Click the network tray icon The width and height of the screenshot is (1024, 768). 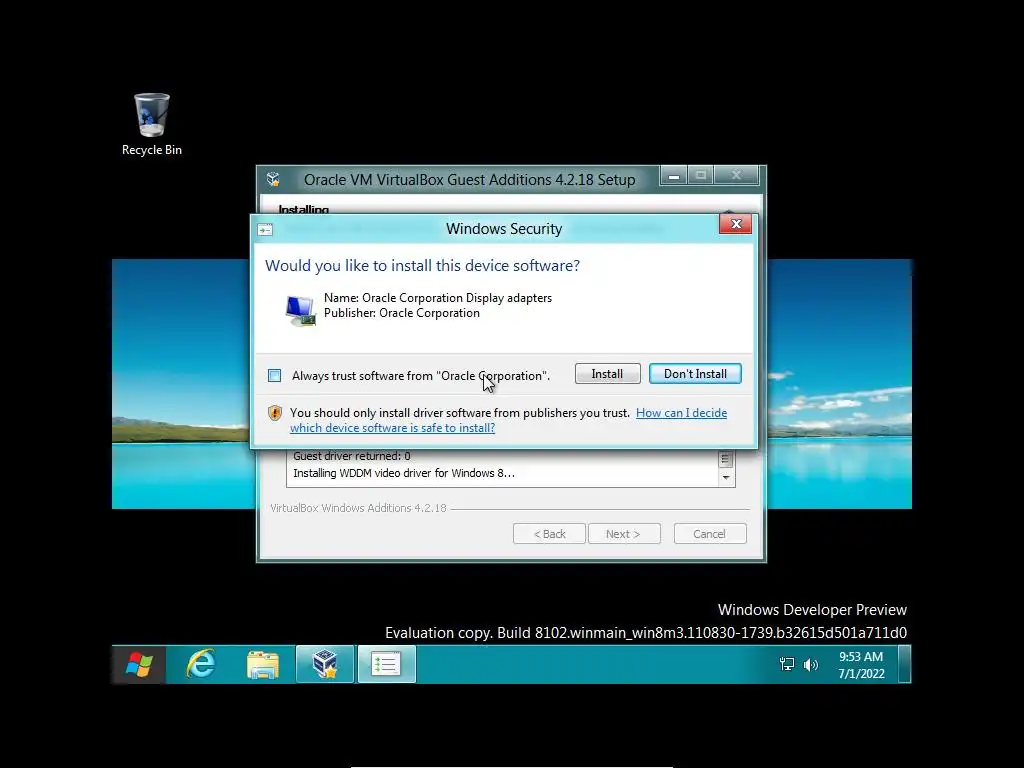787,665
